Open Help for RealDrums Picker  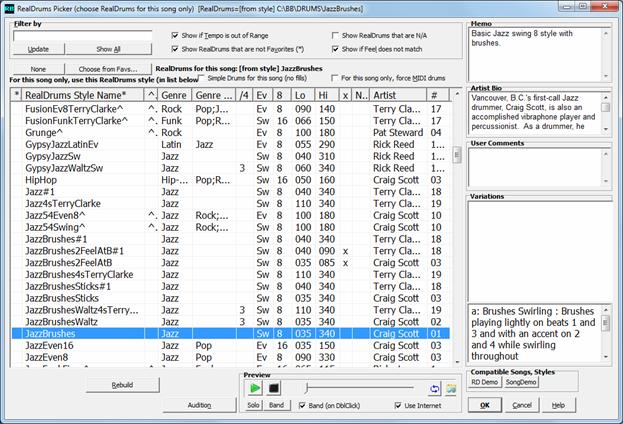click(x=558, y=405)
